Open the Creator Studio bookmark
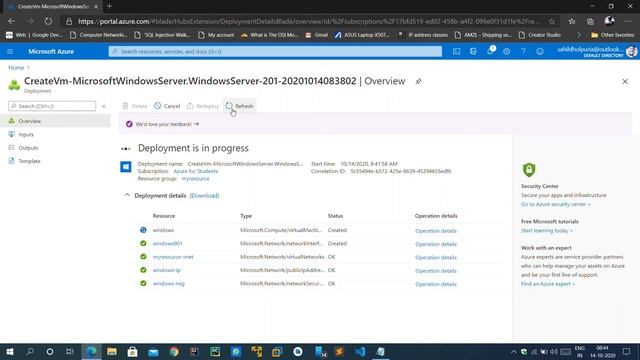 (x=540, y=35)
